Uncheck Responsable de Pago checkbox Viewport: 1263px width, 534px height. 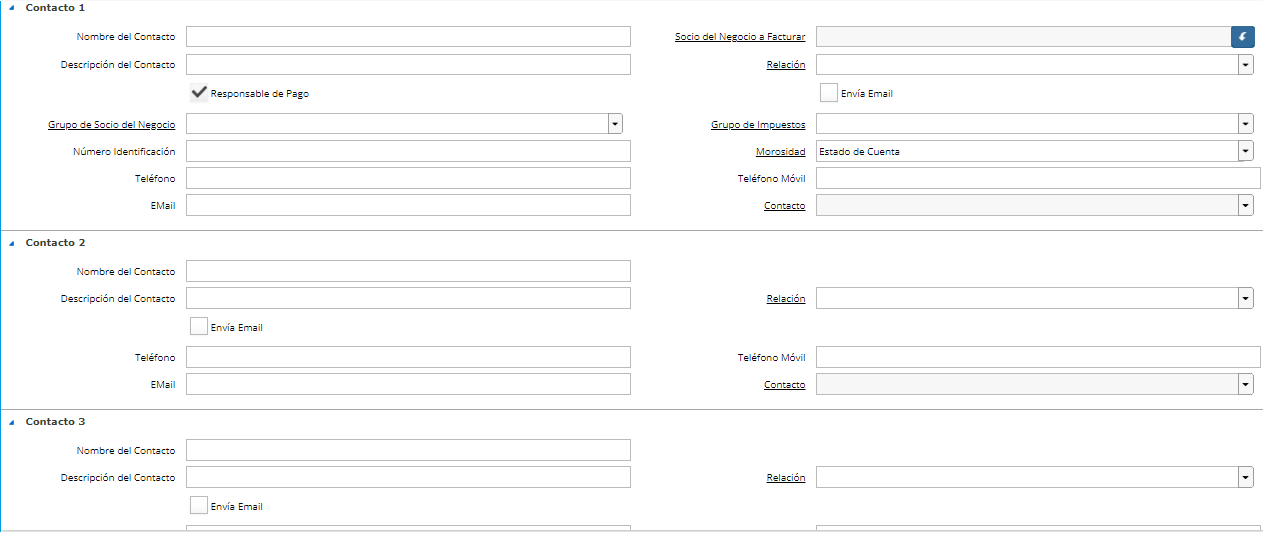pyautogui.click(x=199, y=93)
